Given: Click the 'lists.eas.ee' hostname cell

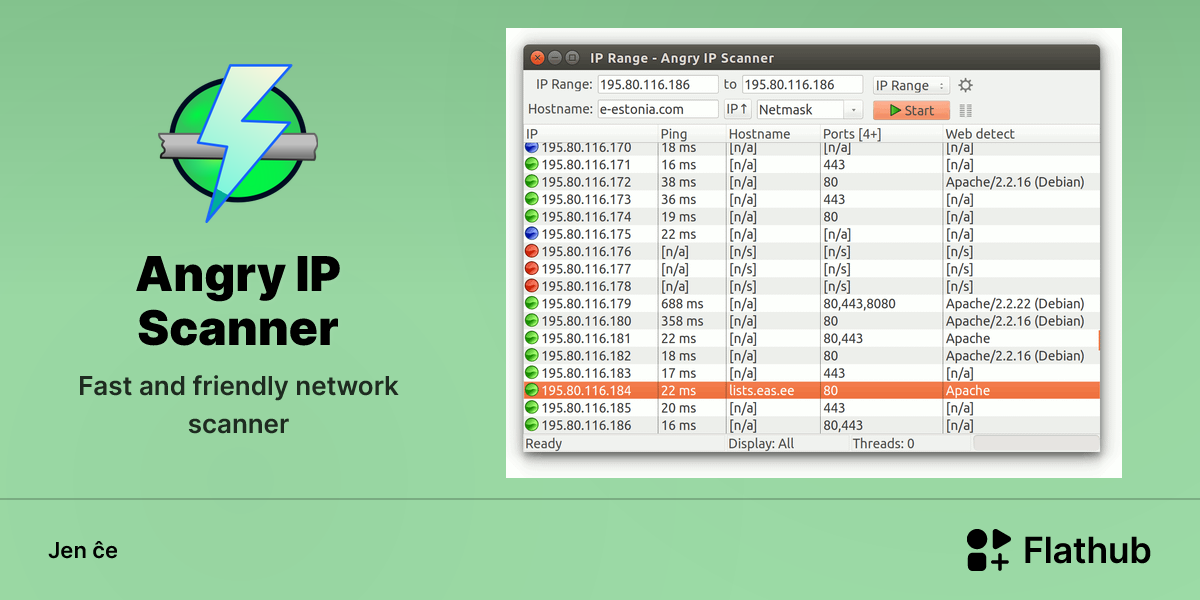Looking at the screenshot, I should click(761, 391).
